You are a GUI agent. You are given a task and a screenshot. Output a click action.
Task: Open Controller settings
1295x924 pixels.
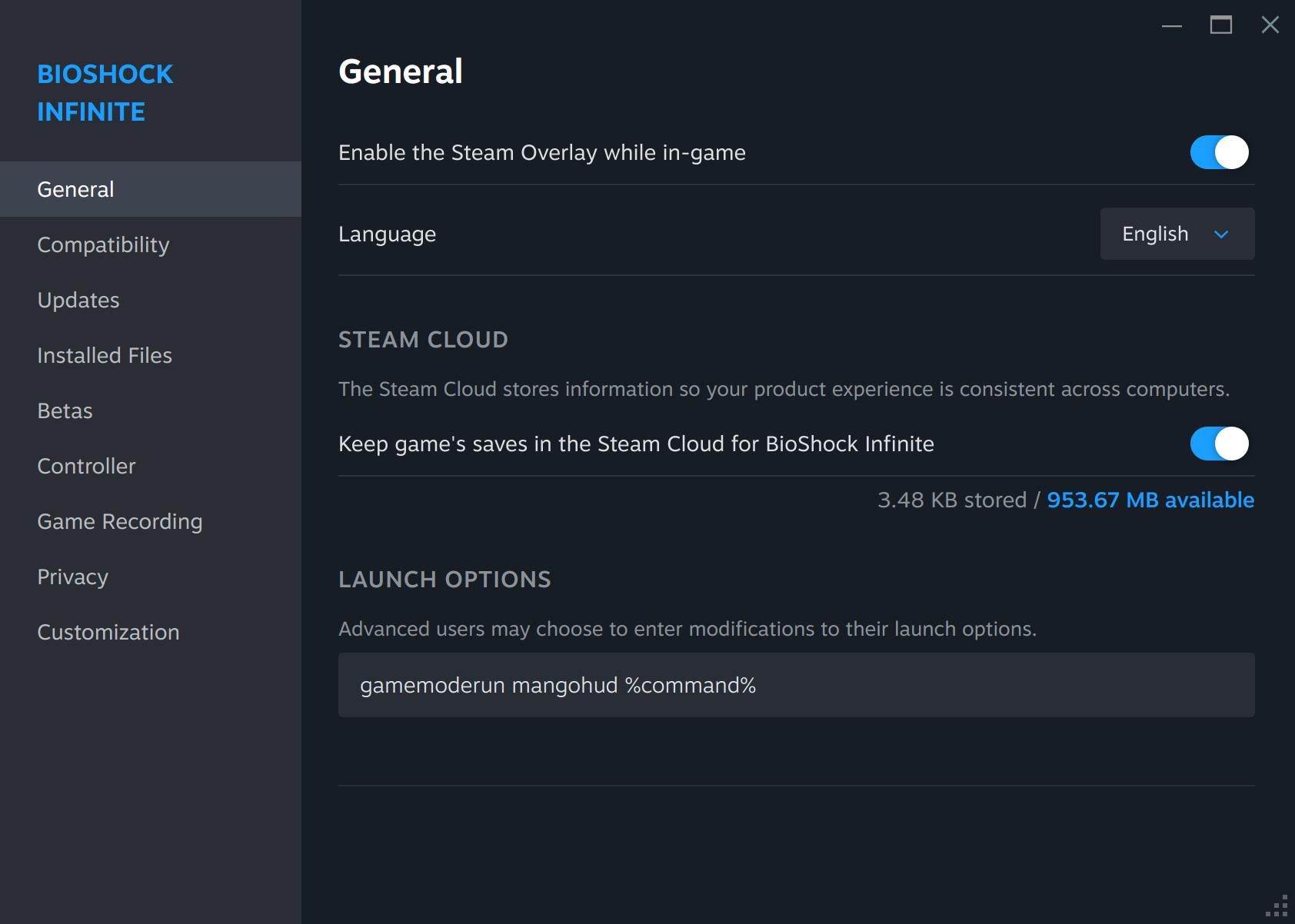86,466
